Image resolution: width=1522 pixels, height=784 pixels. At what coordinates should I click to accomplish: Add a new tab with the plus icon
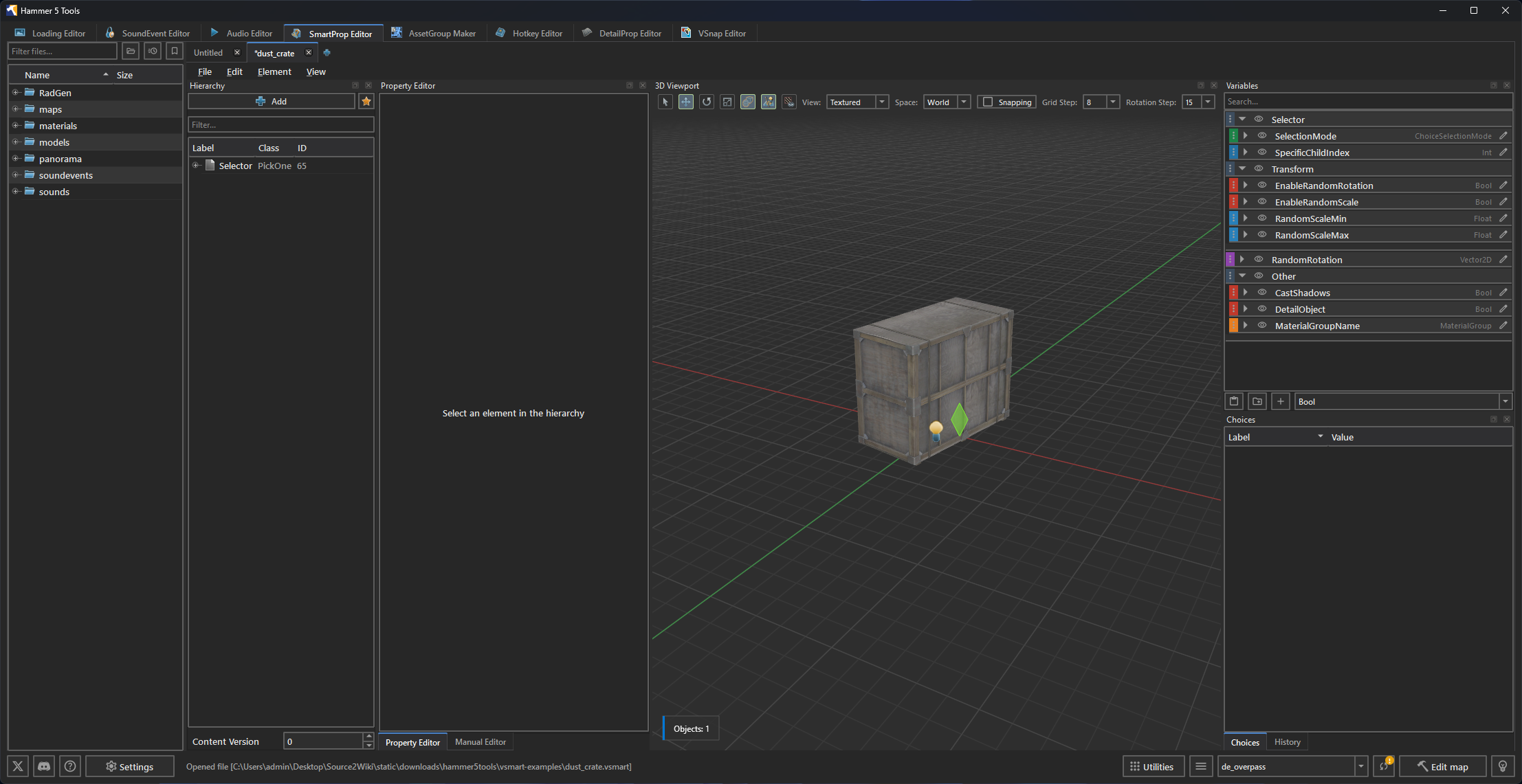tap(327, 53)
